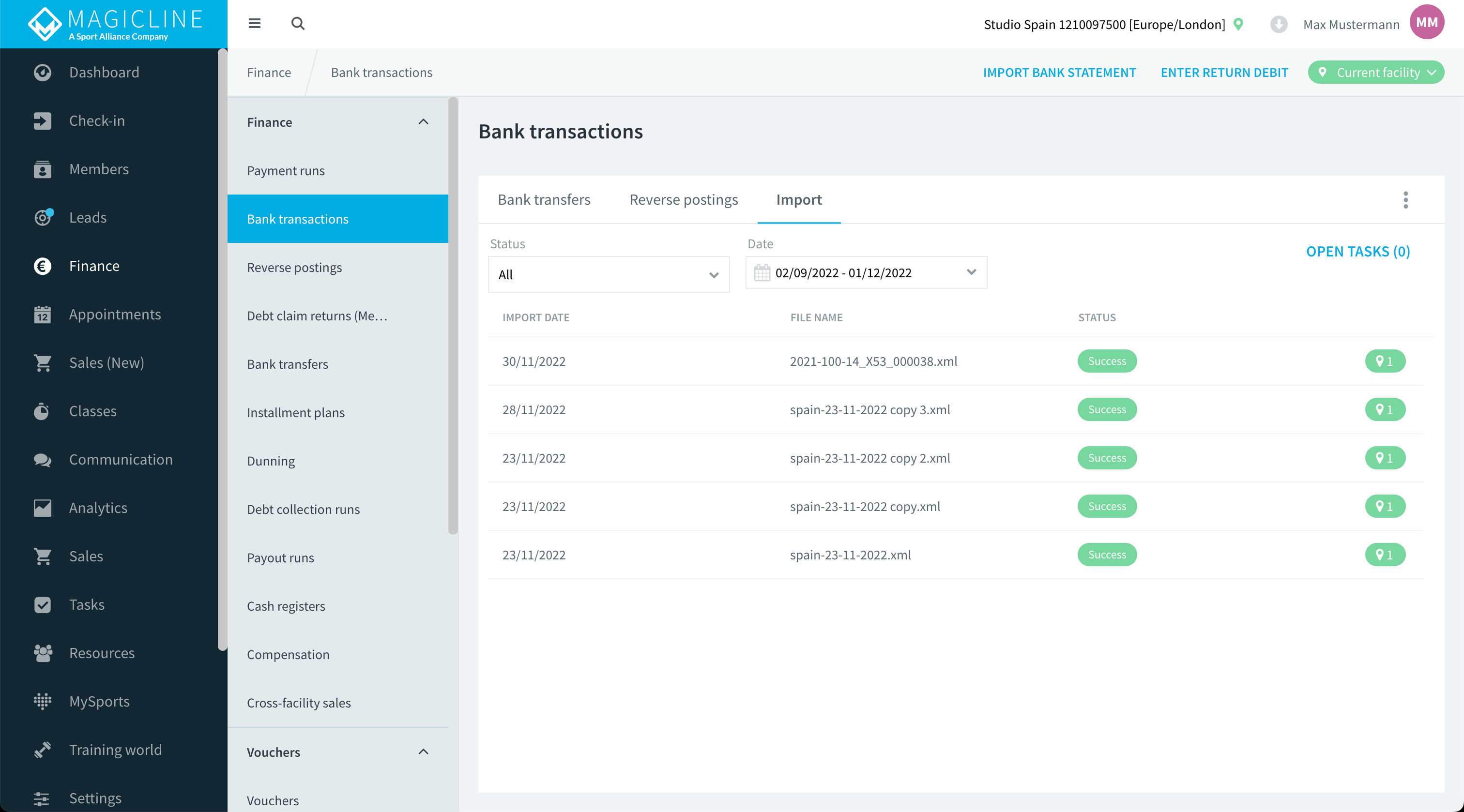Click the main sidebar scrollbar
Image resolution: width=1464 pixels, height=812 pixels.
(x=222, y=349)
